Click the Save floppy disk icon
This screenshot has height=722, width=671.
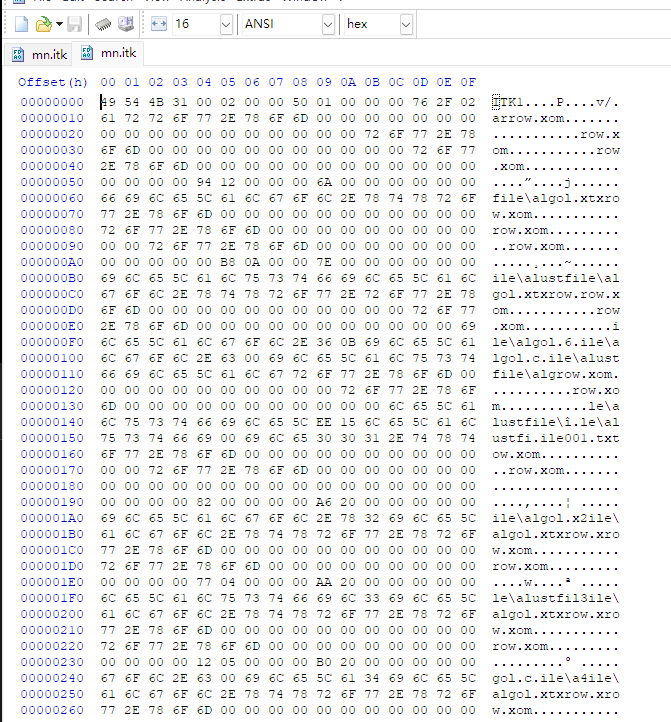(74, 24)
